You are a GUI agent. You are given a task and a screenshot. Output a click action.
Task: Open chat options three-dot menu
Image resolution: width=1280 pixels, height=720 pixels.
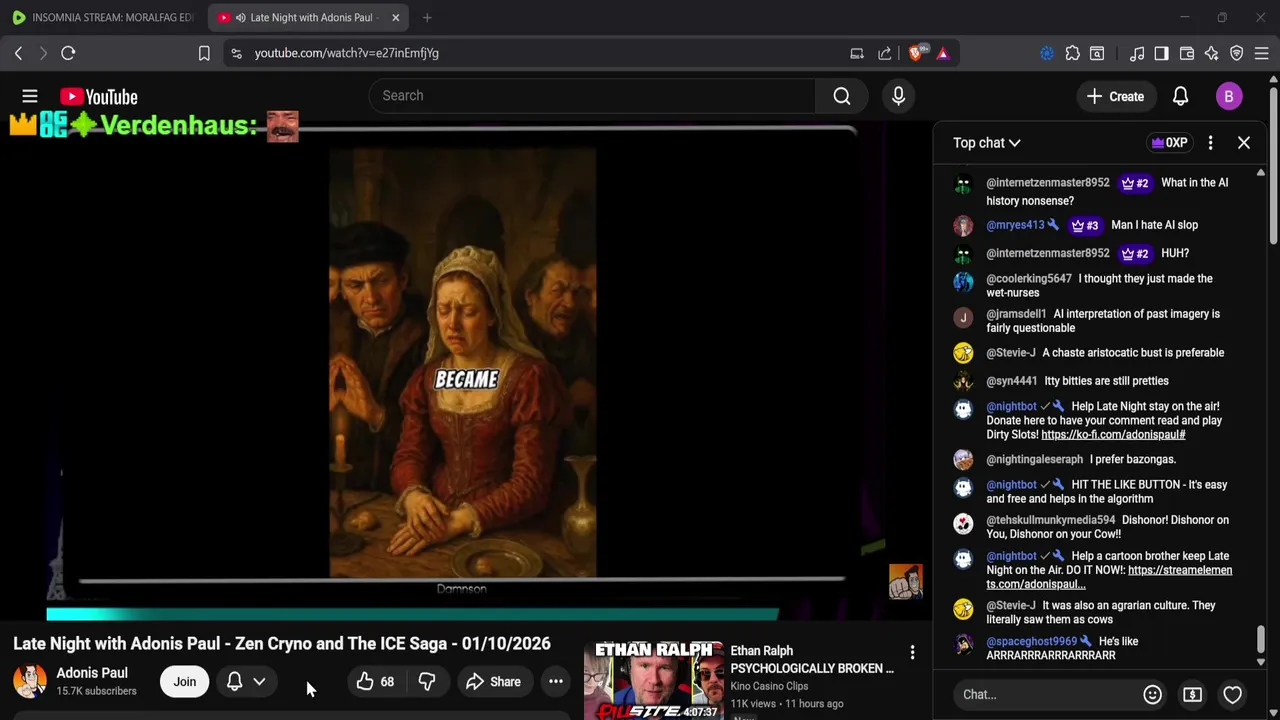pyautogui.click(x=1210, y=143)
